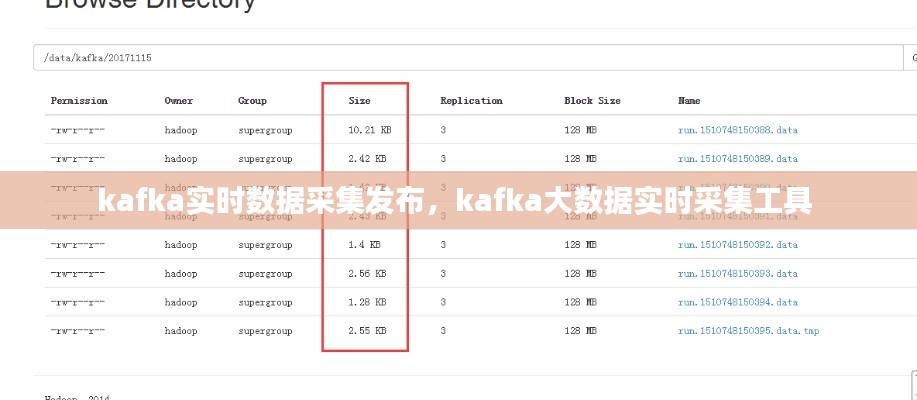Viewport: 917px width, 400px height.
Task: Click the Browse Directory page heading
Action: tap(150, 5)
